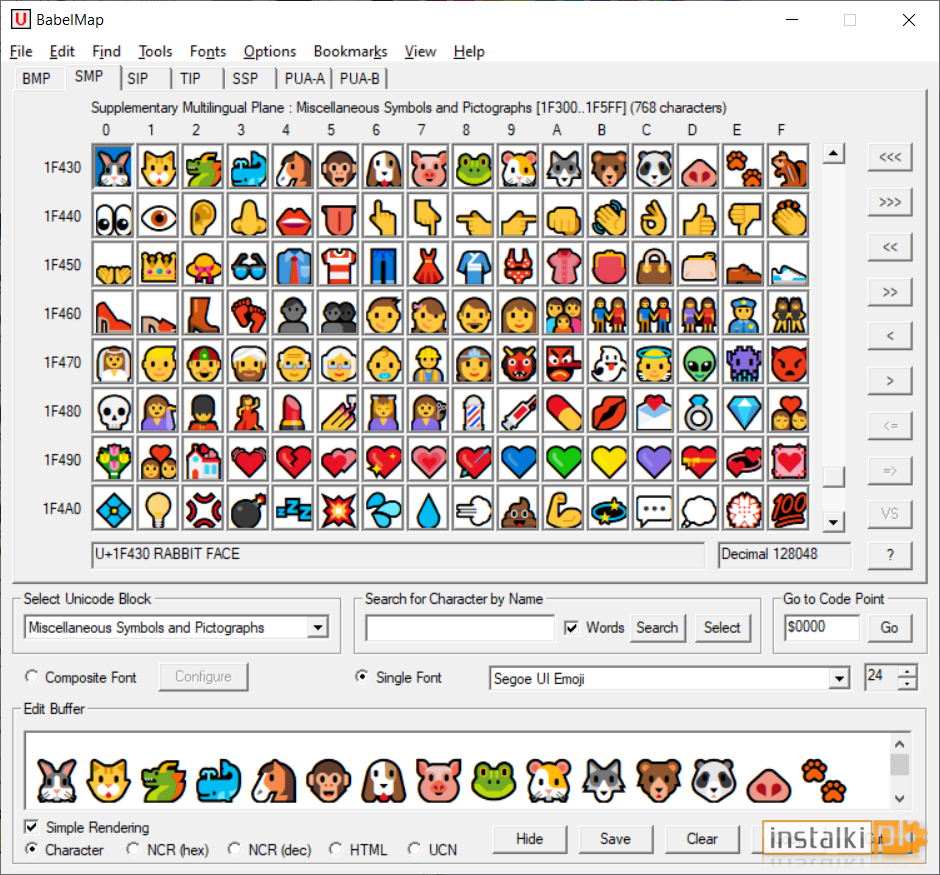Pick the panda face character in grid
The image size is (940, 875).
click(x=654, y=167)
